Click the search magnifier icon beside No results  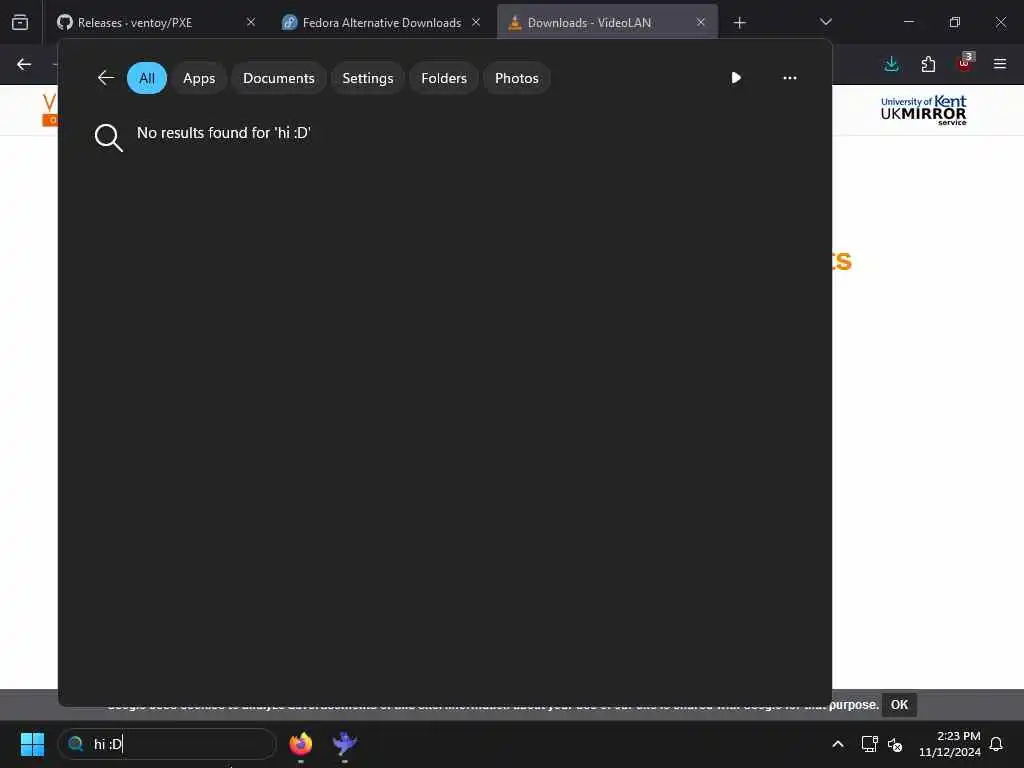108,138
